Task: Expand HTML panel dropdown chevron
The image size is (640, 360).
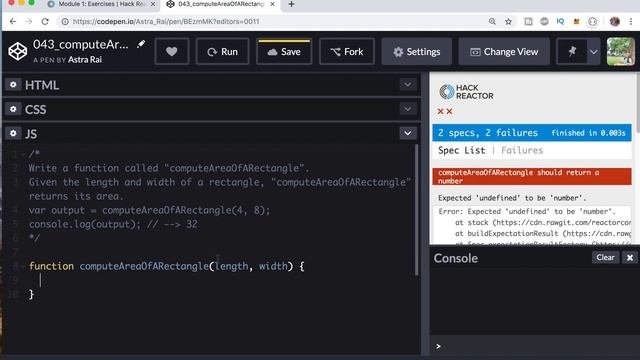Action: point(407,84)
